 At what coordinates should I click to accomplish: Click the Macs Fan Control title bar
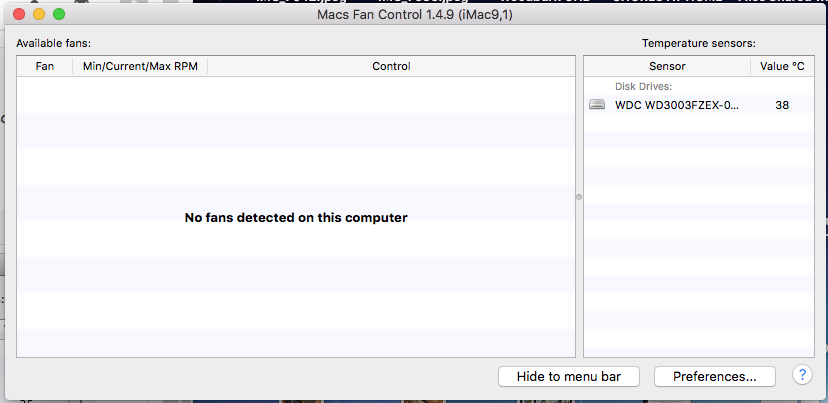tap(415, 14)
